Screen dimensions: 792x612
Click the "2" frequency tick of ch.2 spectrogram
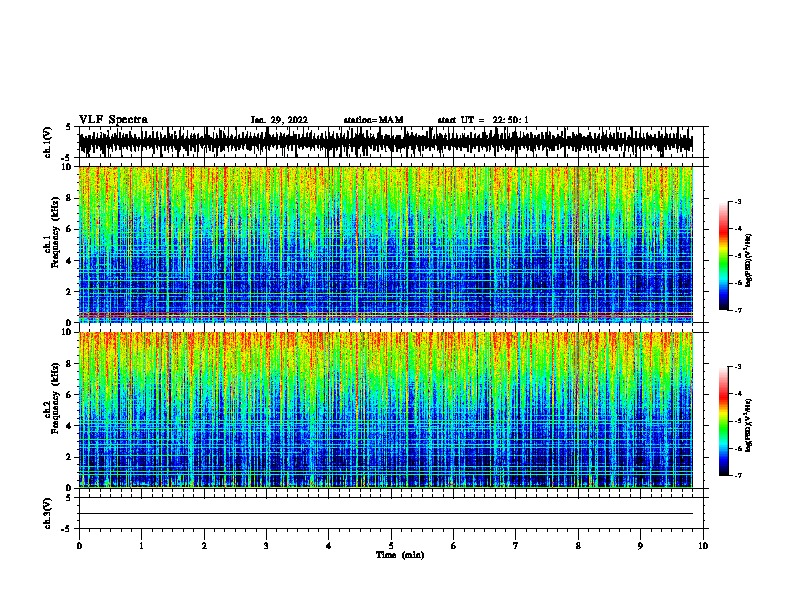68,457
